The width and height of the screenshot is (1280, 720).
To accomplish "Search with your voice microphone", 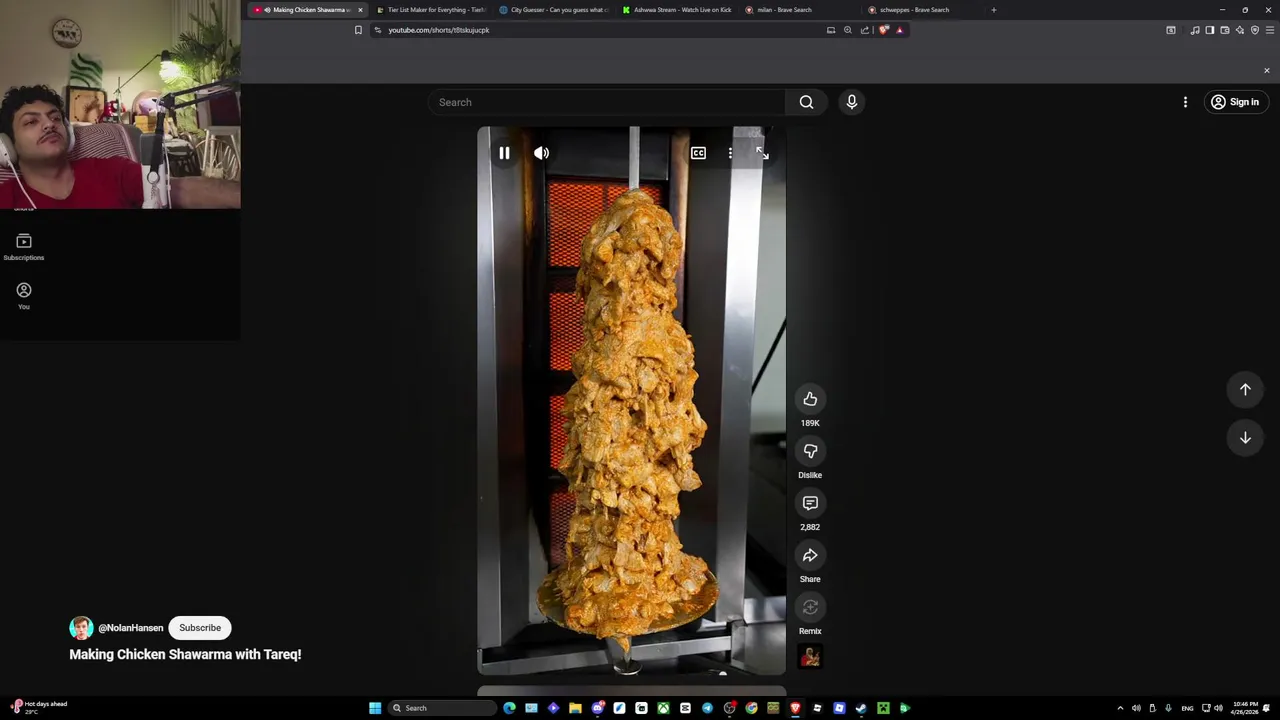I will click(852, 102).
